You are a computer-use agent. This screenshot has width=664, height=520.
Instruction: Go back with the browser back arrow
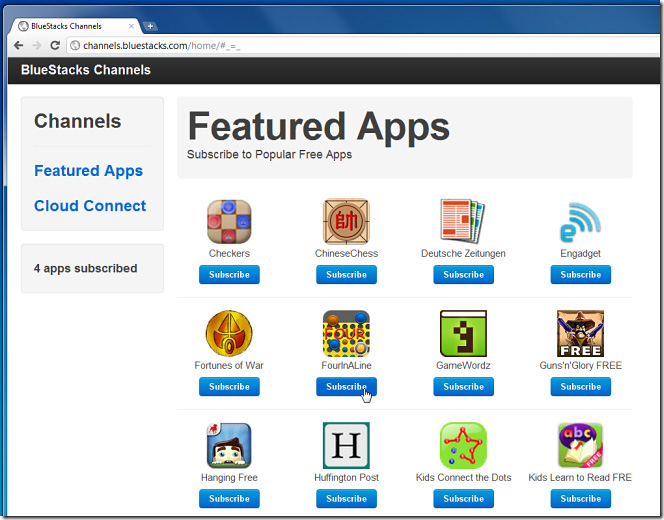pos(19,45)
